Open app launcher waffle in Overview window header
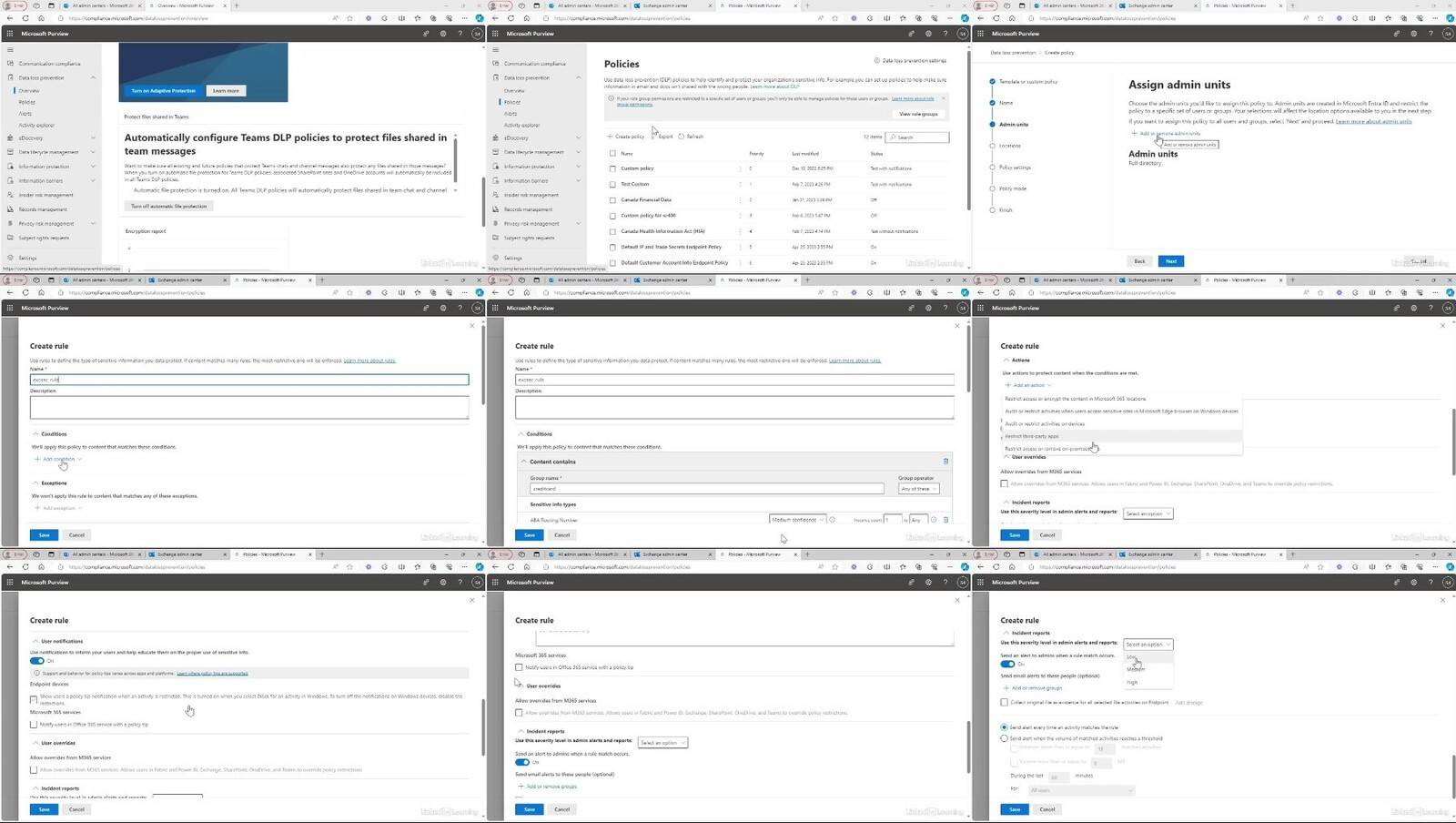 point(10,34)
